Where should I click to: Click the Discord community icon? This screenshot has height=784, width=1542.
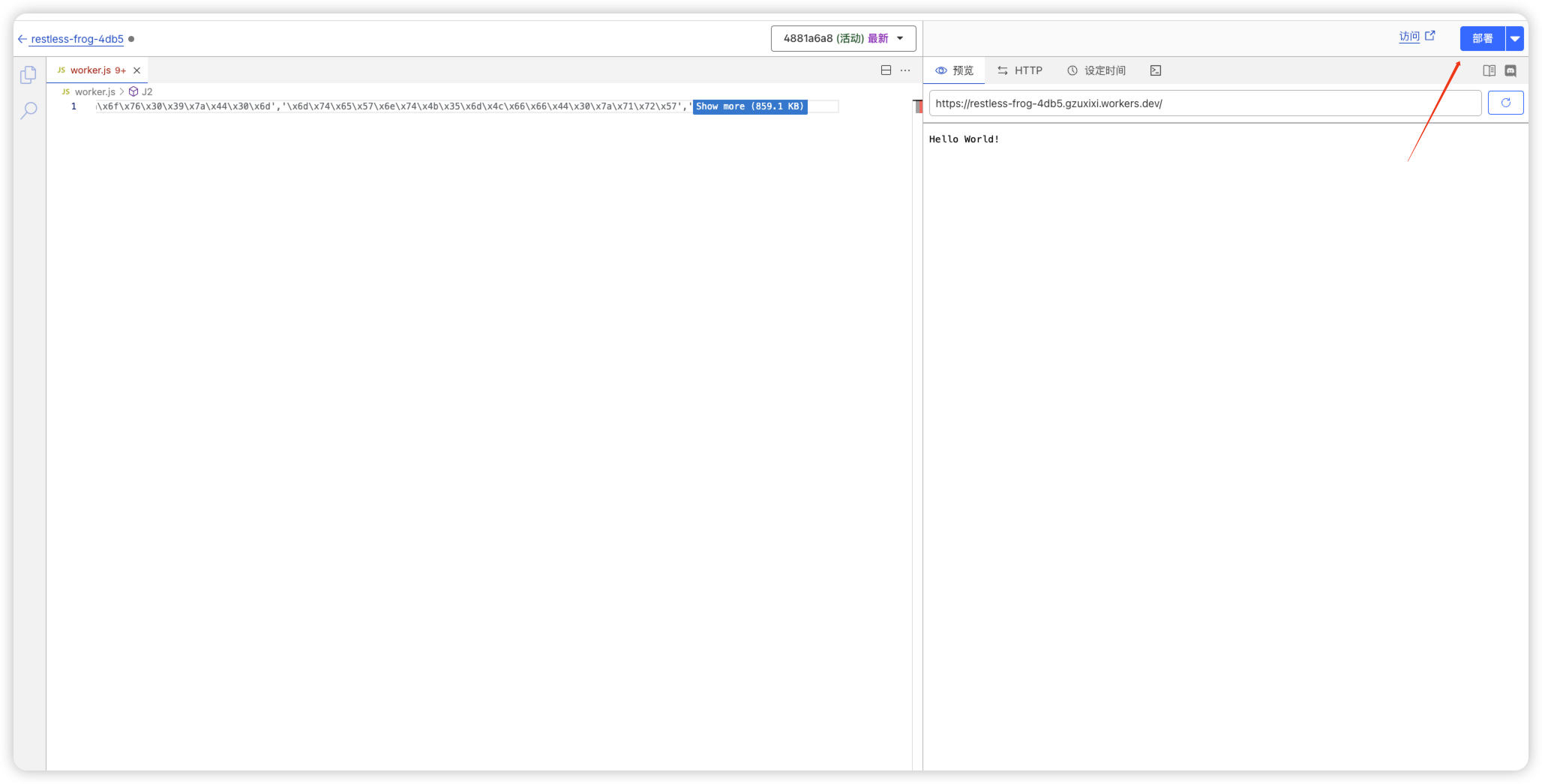[1510, 70]
